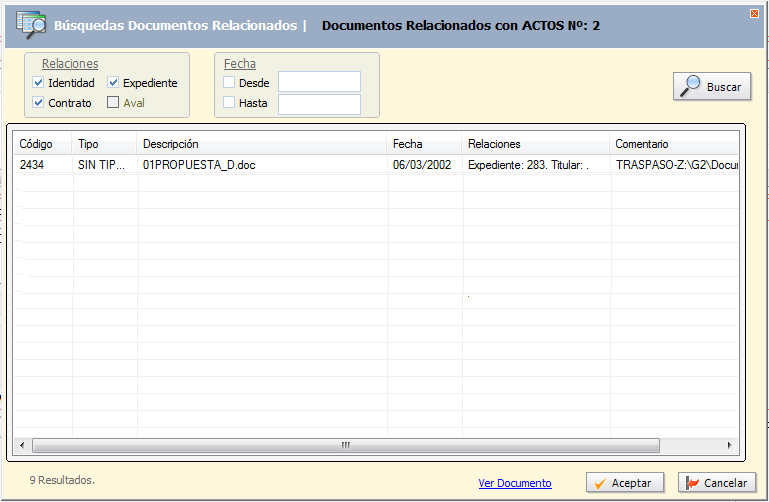Click the checkmark icon on Aceptar button
Image resolution: width=769 pixels, height=502 pixels.
[x=600, y=483]
